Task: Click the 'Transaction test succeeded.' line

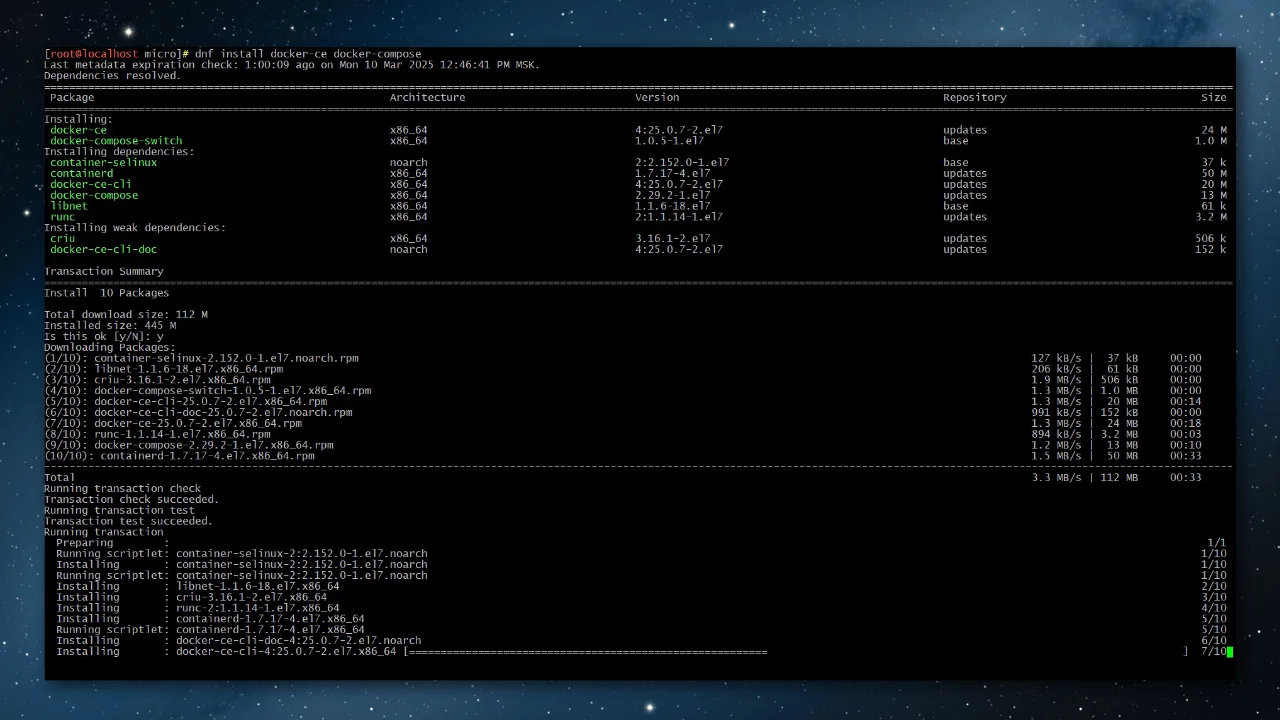Action: (x=129, y=522)
